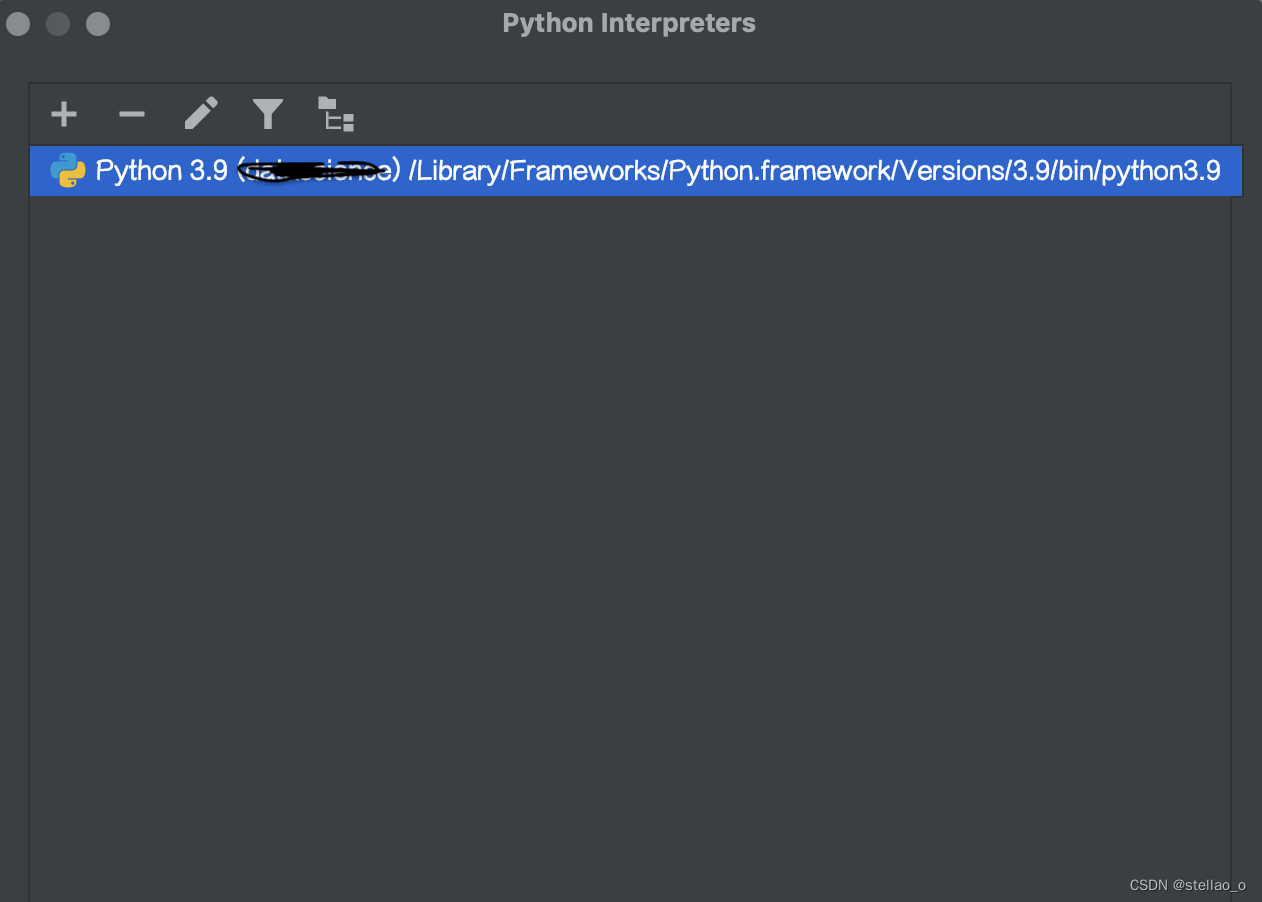Click the filter funnel icon in the toolbar
Image resolution: width=1262 pixels, height=902 pixels.
[267, 114]
